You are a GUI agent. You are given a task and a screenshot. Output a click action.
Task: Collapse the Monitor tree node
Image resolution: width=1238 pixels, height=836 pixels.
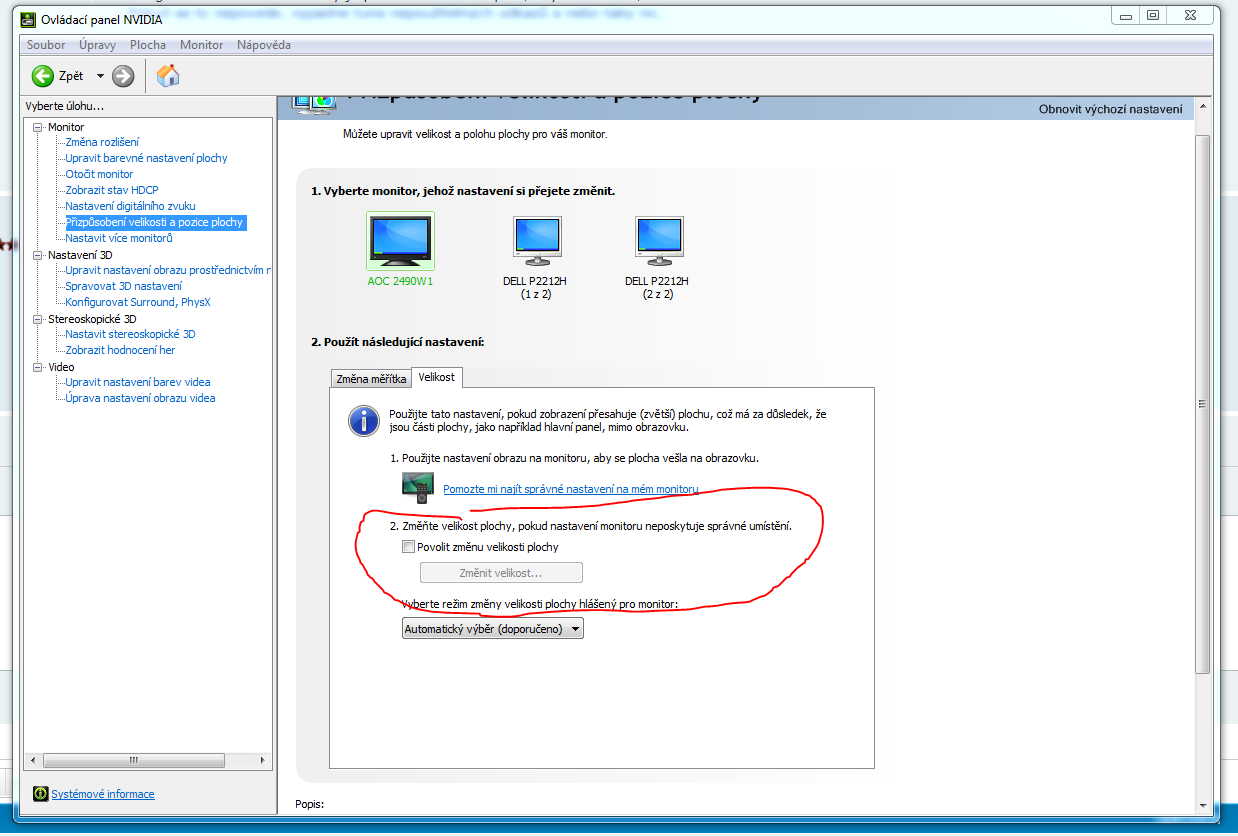coord(38,127)
